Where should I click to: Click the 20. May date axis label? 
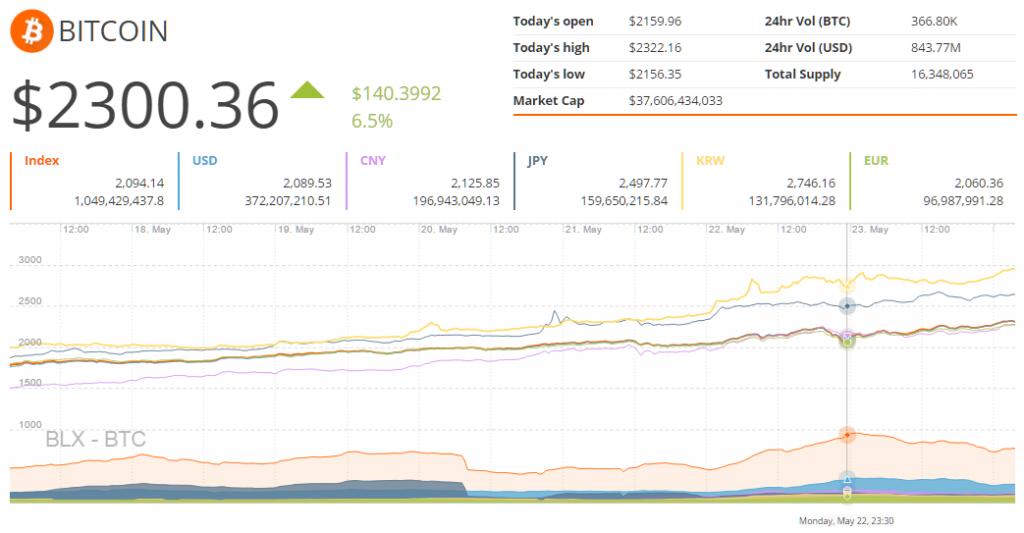pyautogui.click(x=439, y=229)
